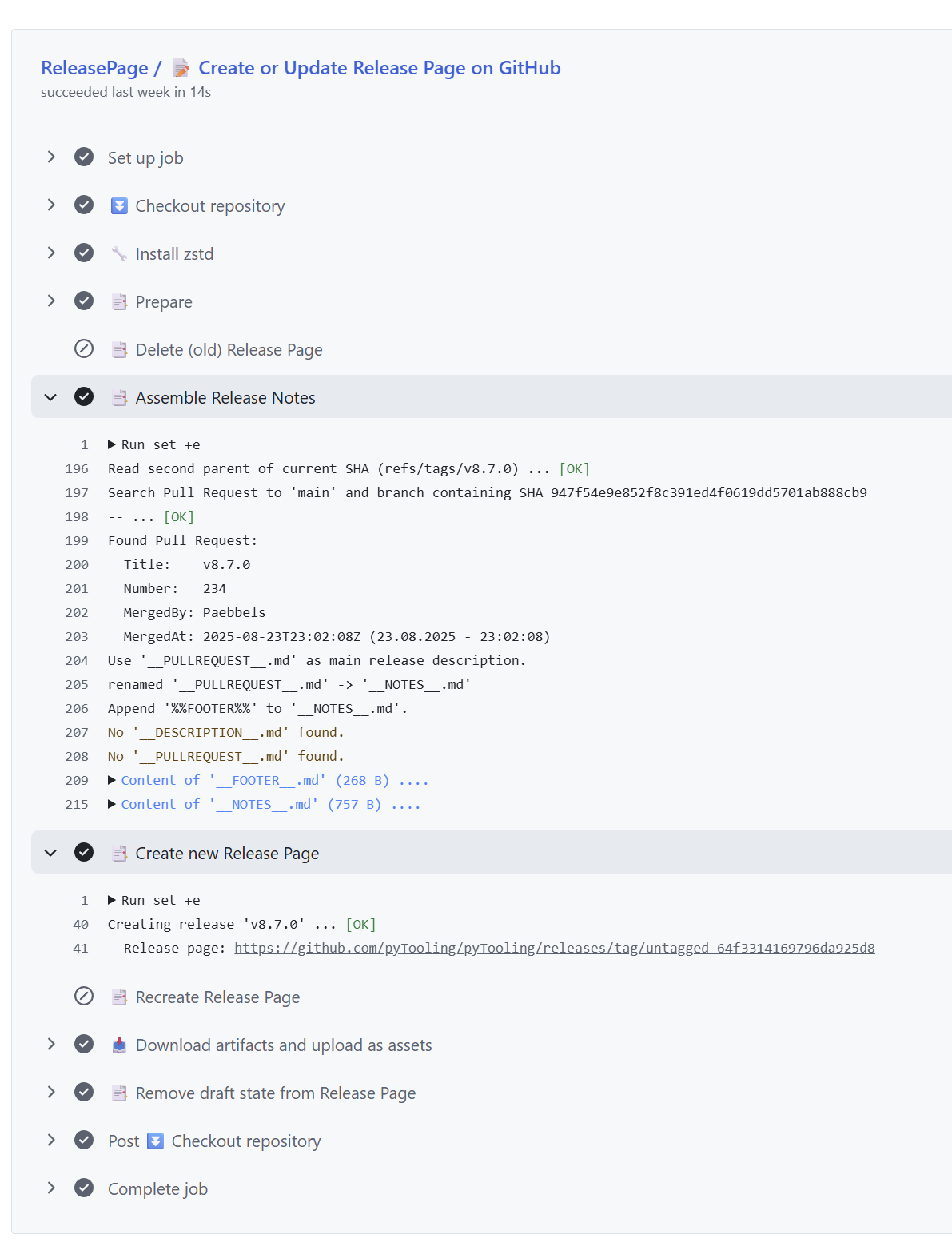Click the download artifacts icon

(x=119, y=1045)
